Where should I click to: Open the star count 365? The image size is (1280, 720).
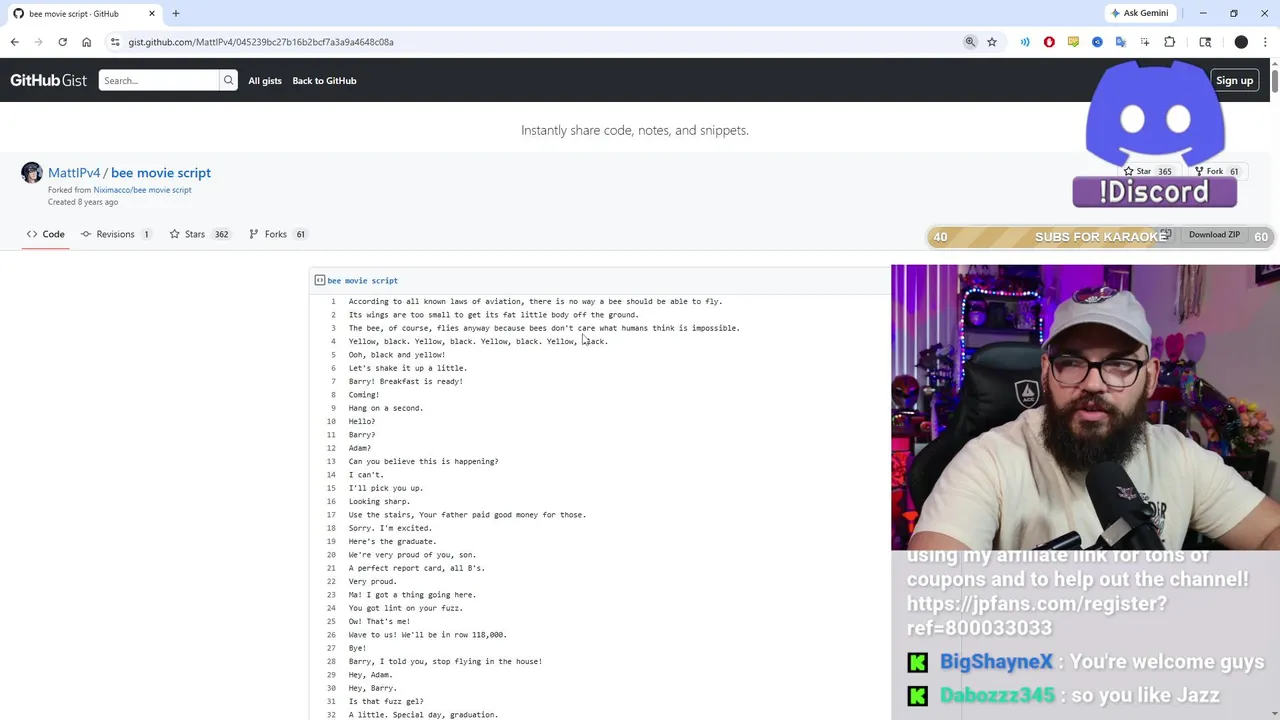pyautogui.click(x=1165, y=171)
